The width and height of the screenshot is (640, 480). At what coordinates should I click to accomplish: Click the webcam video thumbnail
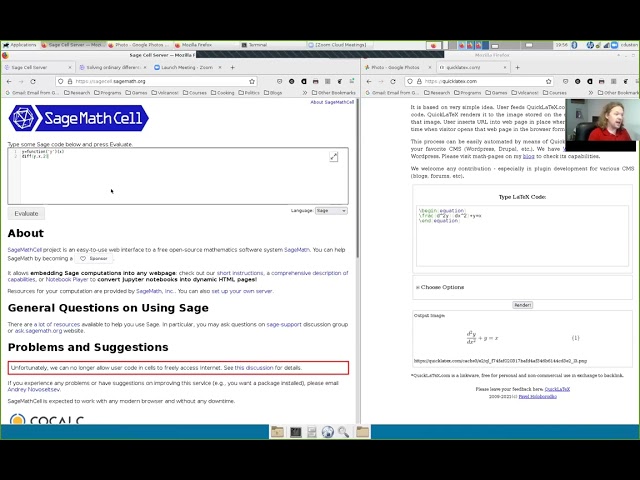point(600,124)
